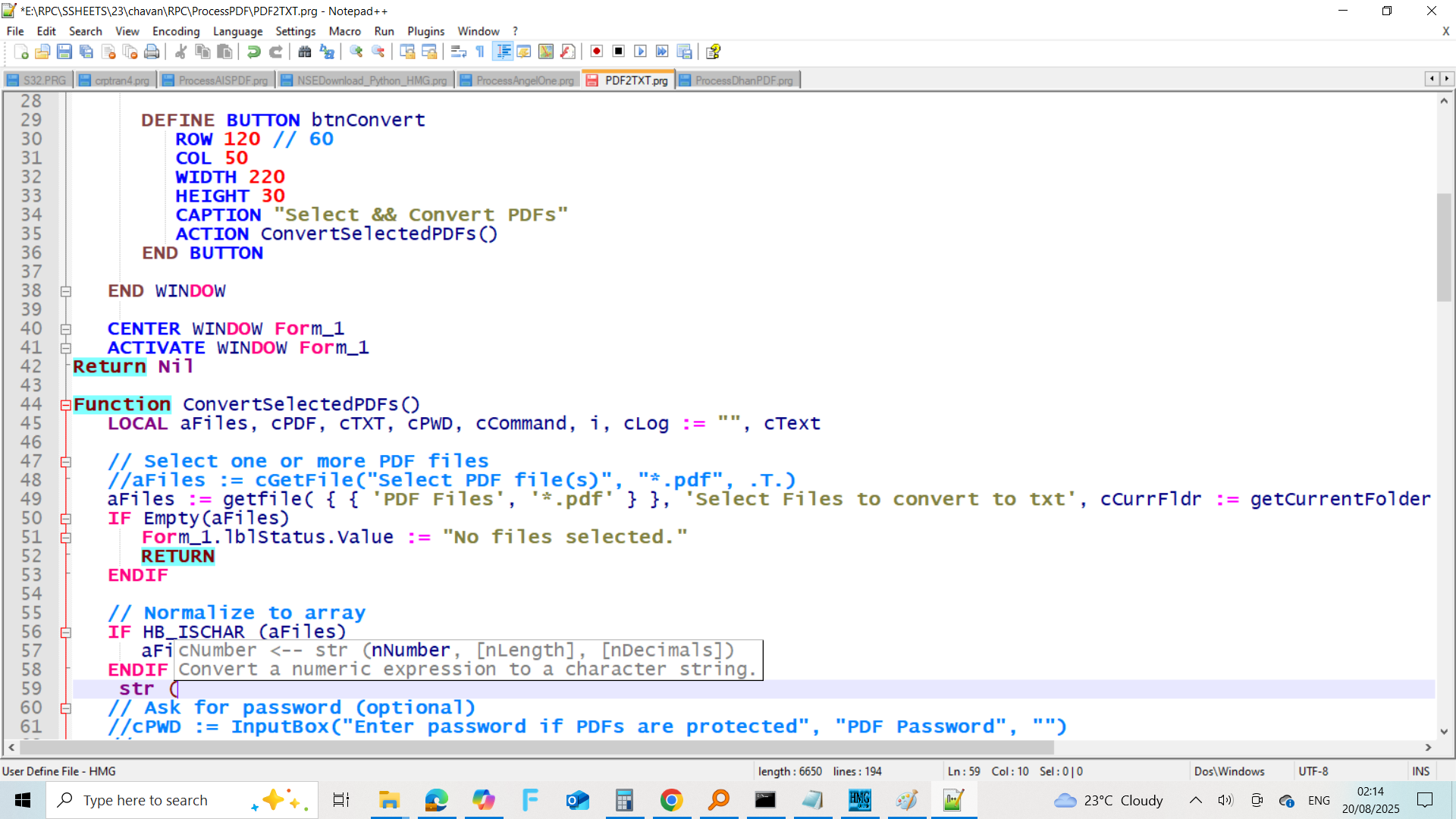
Task: Toggle the Document Map panel
Action: pyautogui.click(x=546, y=52)
